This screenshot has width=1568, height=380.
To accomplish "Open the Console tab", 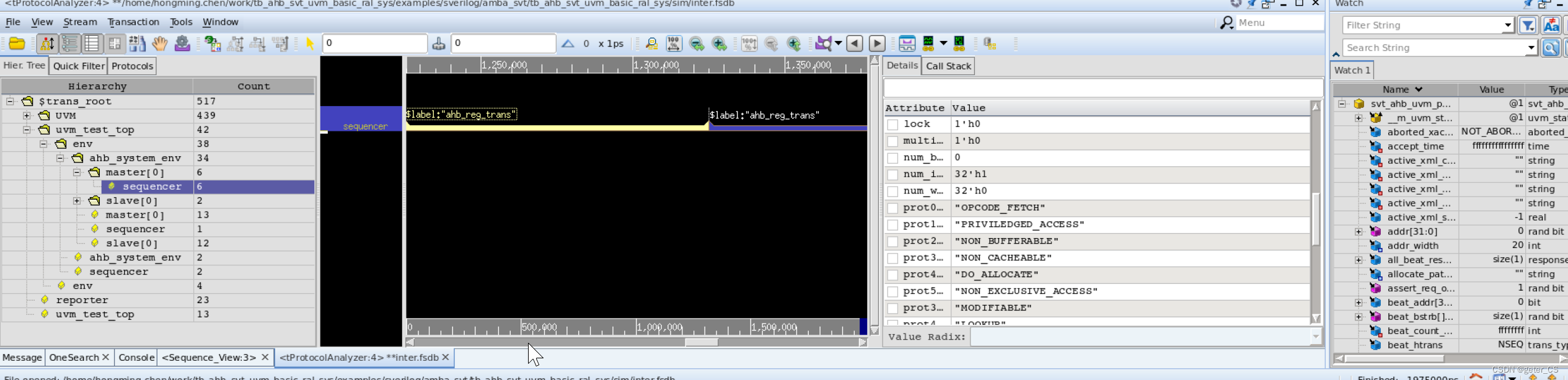I will pyautogui.click(x=136, y=358).
